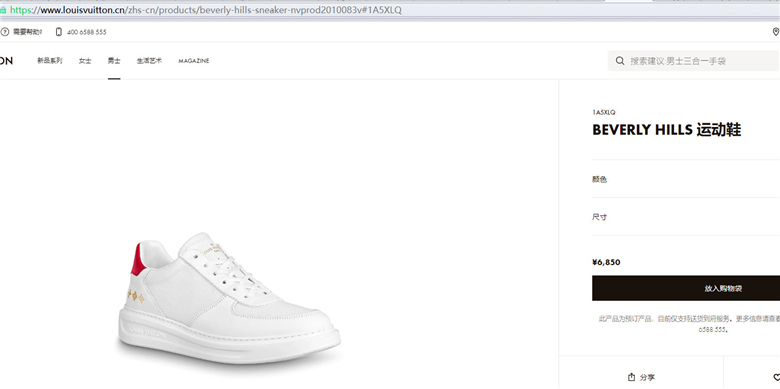
Task: Click the share icon next to 分享
Action: [x=632, y=377]
